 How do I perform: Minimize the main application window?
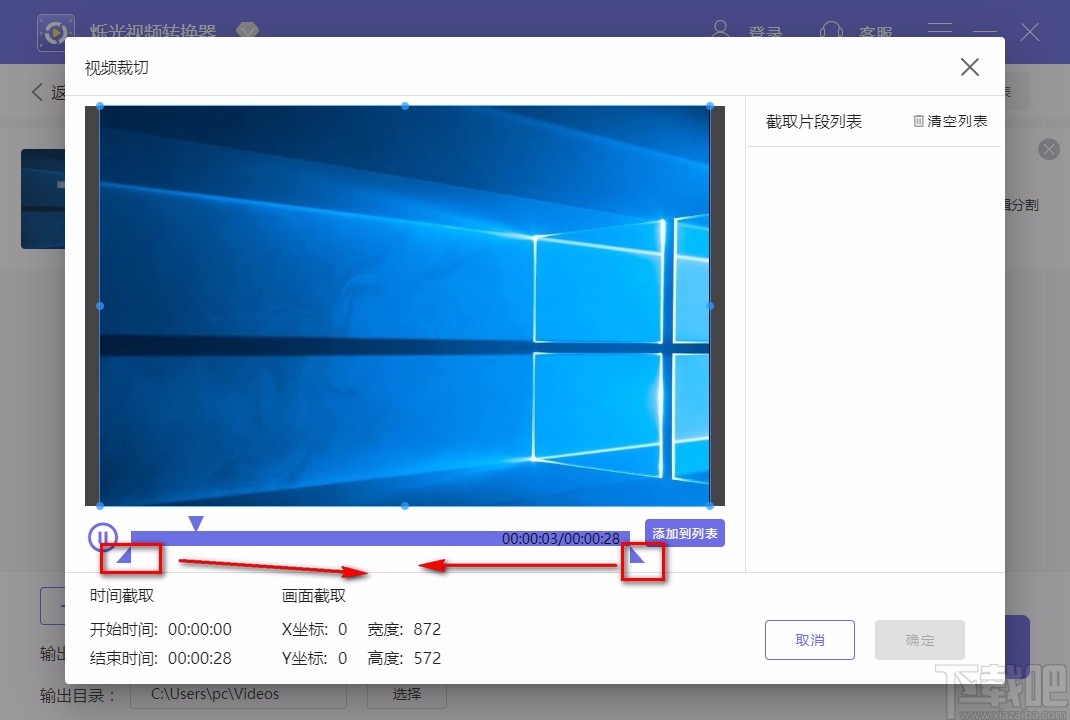pyautogui.click(x=985, y=31)
